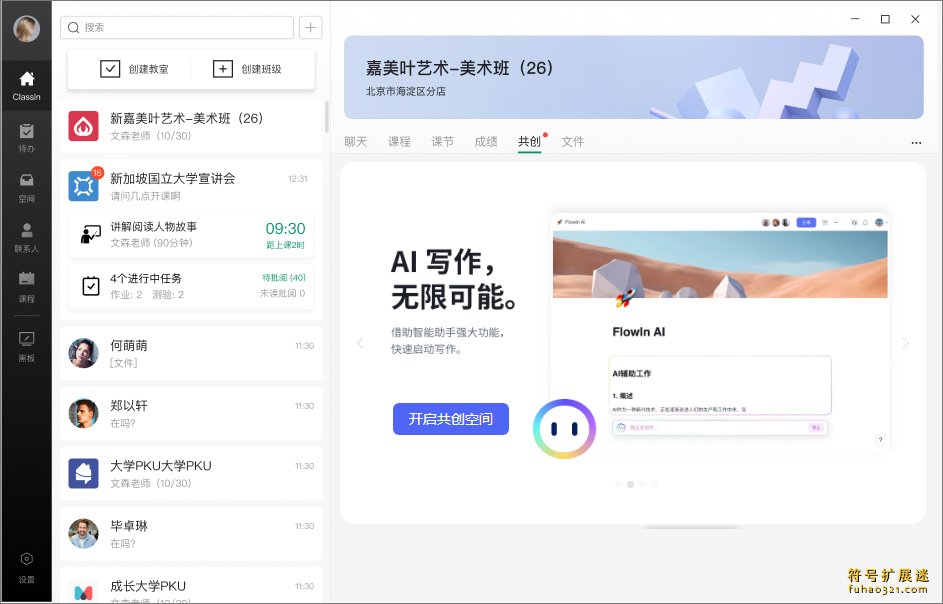This screenshot has height=604, width=943.
Task: Click 毕卓琳's avatar
Action: click(84, 534)
